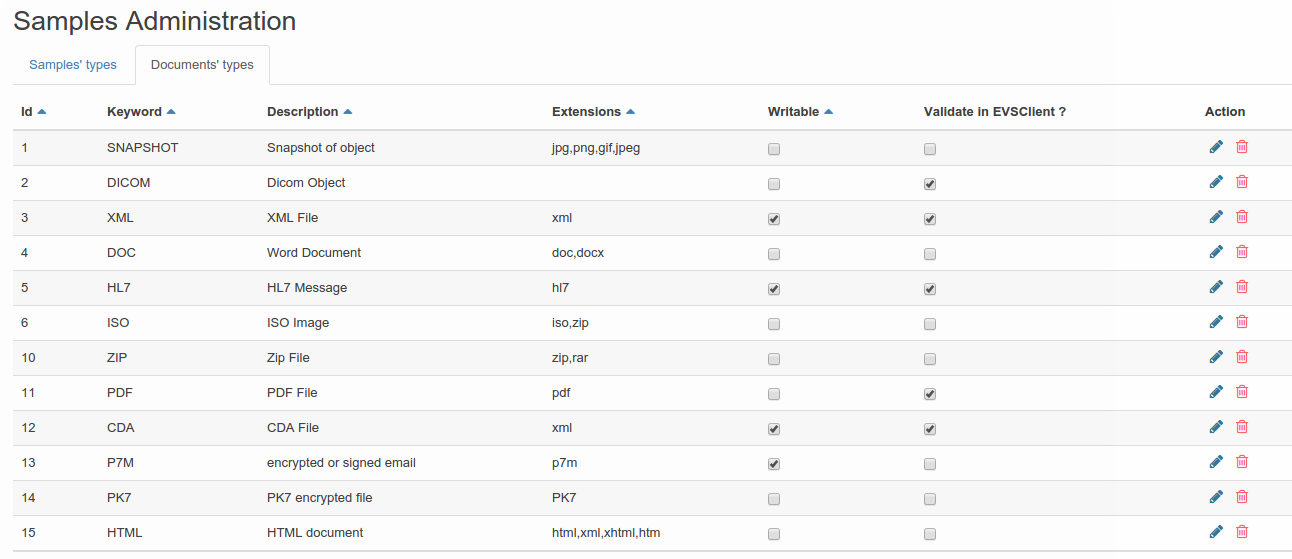Remove the HTML document type
The width and height of the screenshot is (1292, 559).
[1242, 532]
